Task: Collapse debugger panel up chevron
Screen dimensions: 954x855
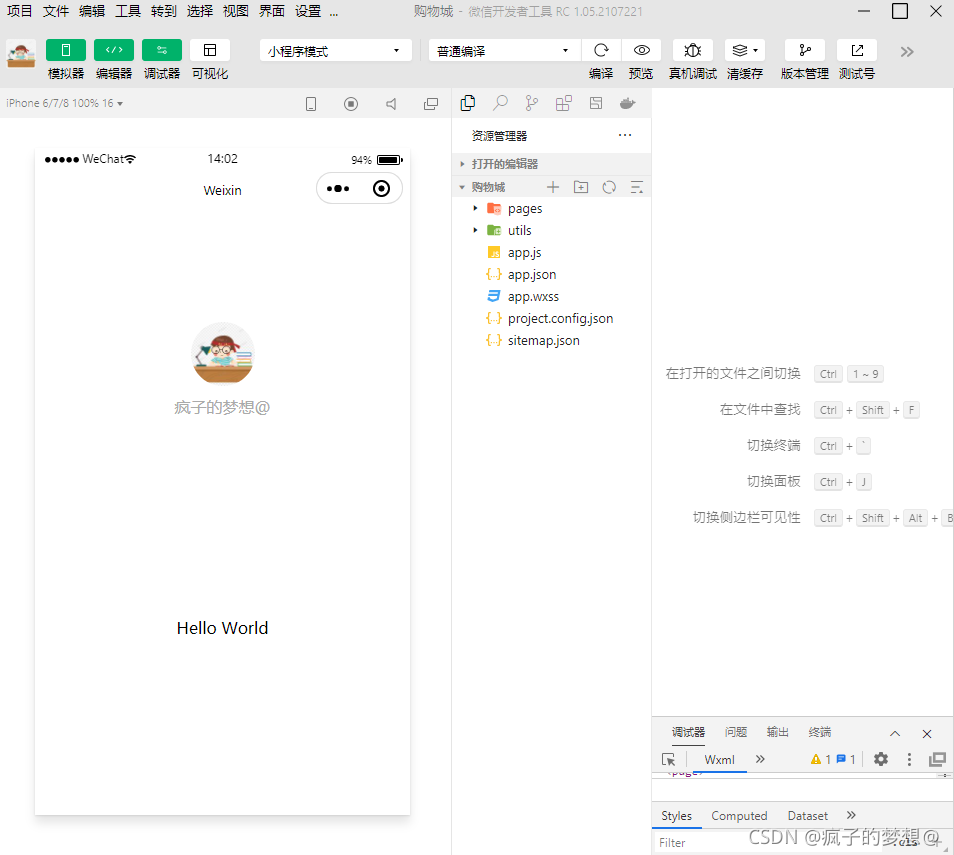Action: pyautogui.click(x=895, y=733)
